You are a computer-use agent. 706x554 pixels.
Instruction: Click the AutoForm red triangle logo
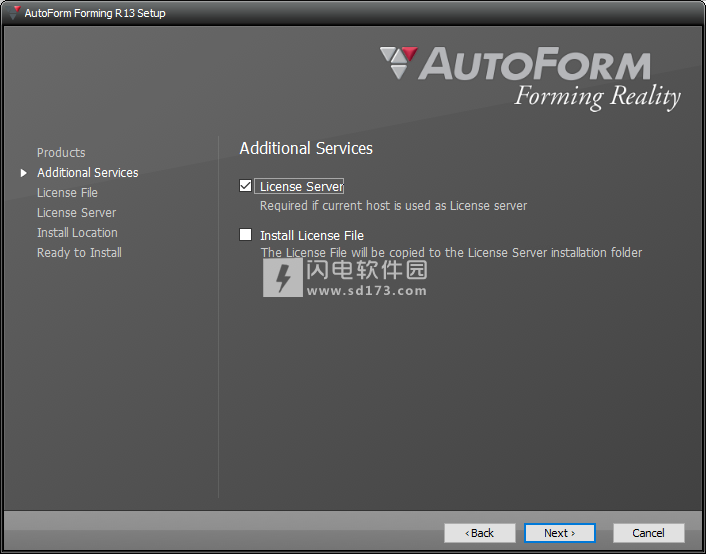pyautogui.click(x=398, y=62)
